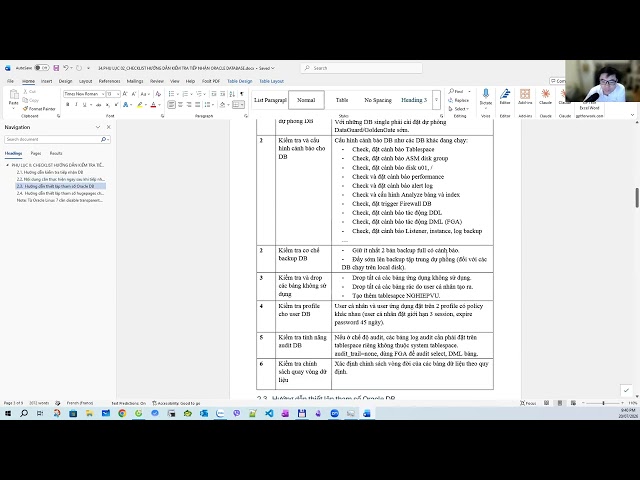Toggle Align Right paragraph alignment
Screen dimensions: 640x480
coord(189,105)
